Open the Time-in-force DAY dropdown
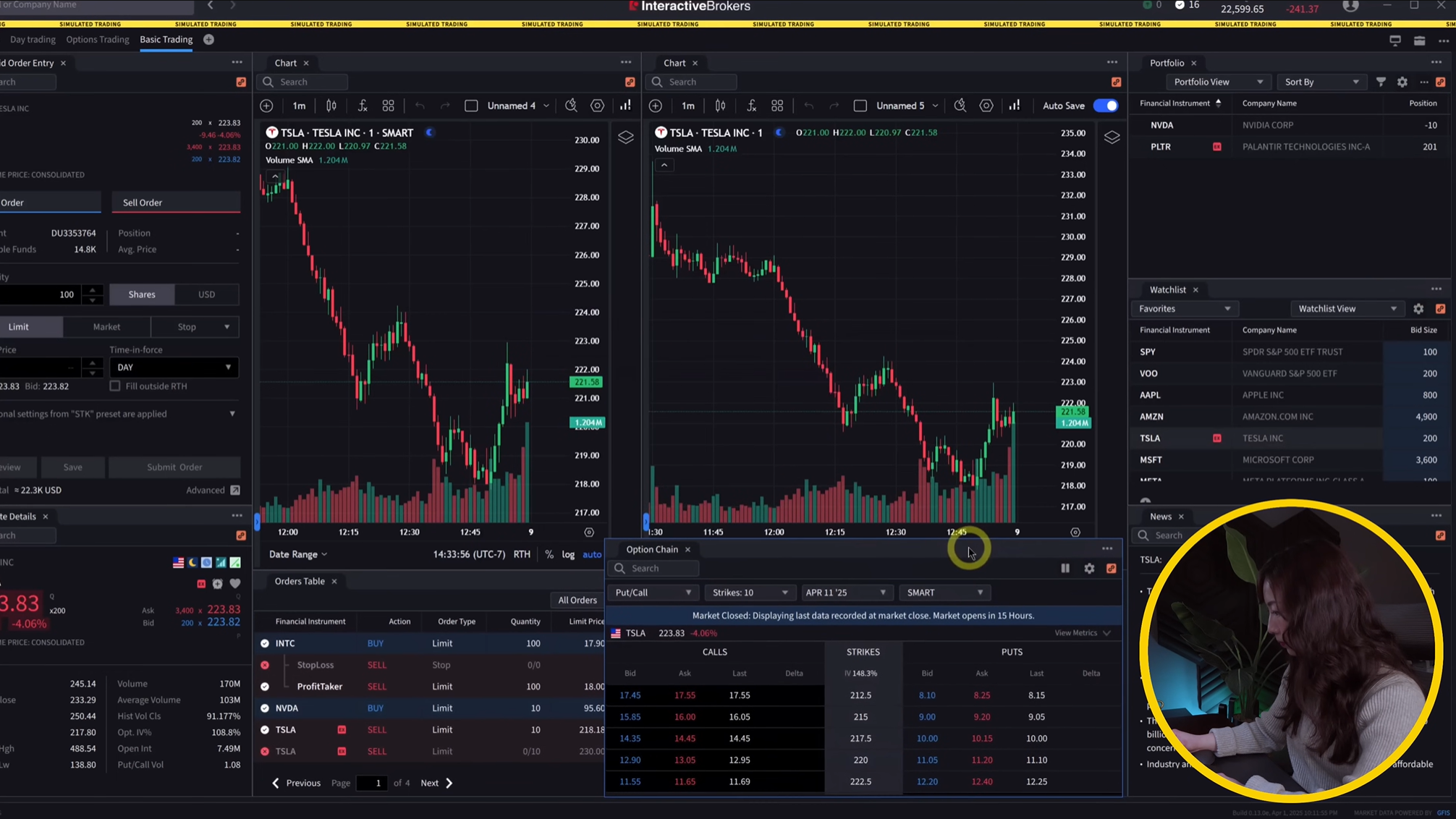This screenshot has height=819, width=1456. pos(174,368)
